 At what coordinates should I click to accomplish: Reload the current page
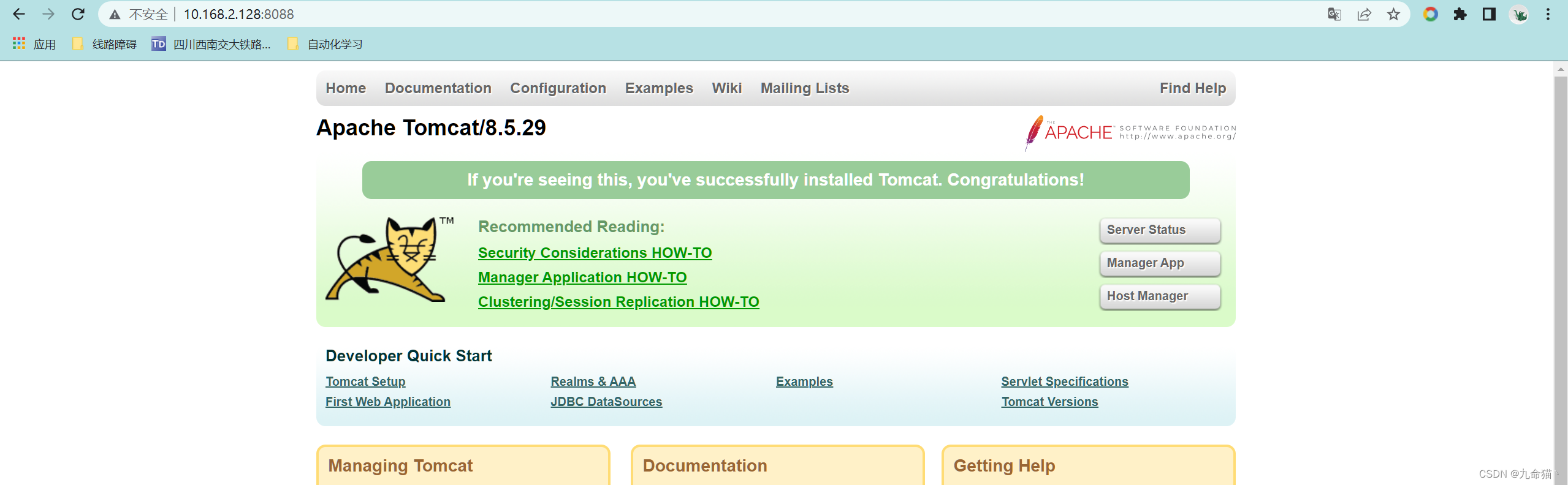78,14
